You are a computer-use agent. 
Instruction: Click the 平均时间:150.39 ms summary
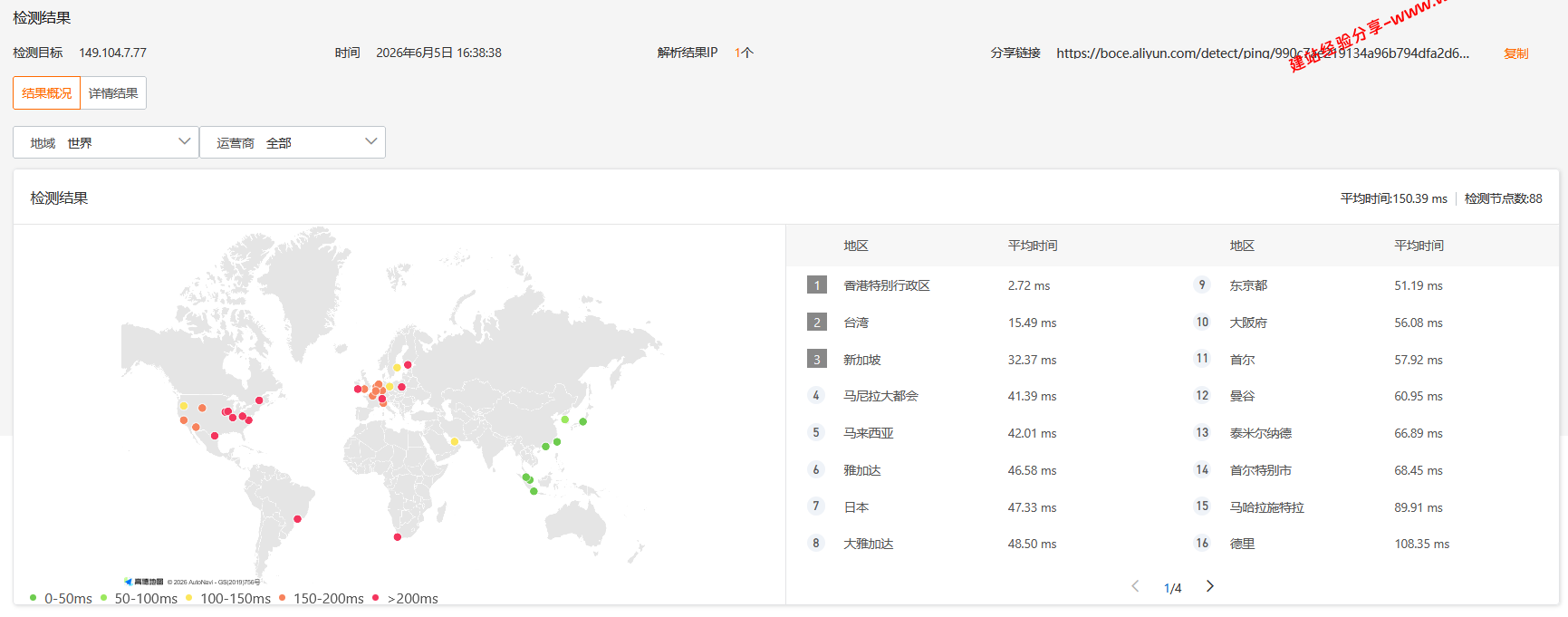(1394, 198)
